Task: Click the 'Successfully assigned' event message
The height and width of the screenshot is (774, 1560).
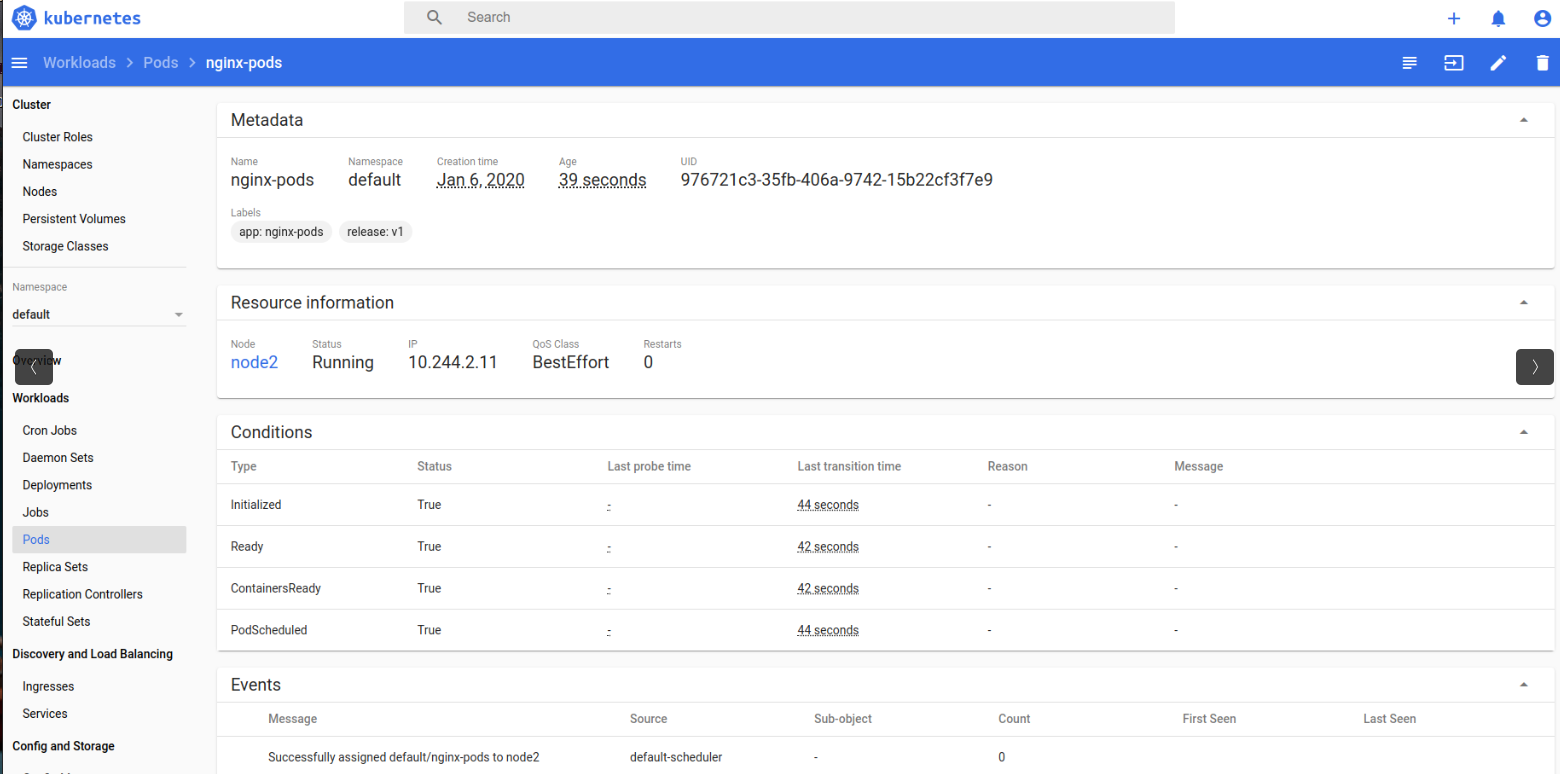Action: (404, 757)
